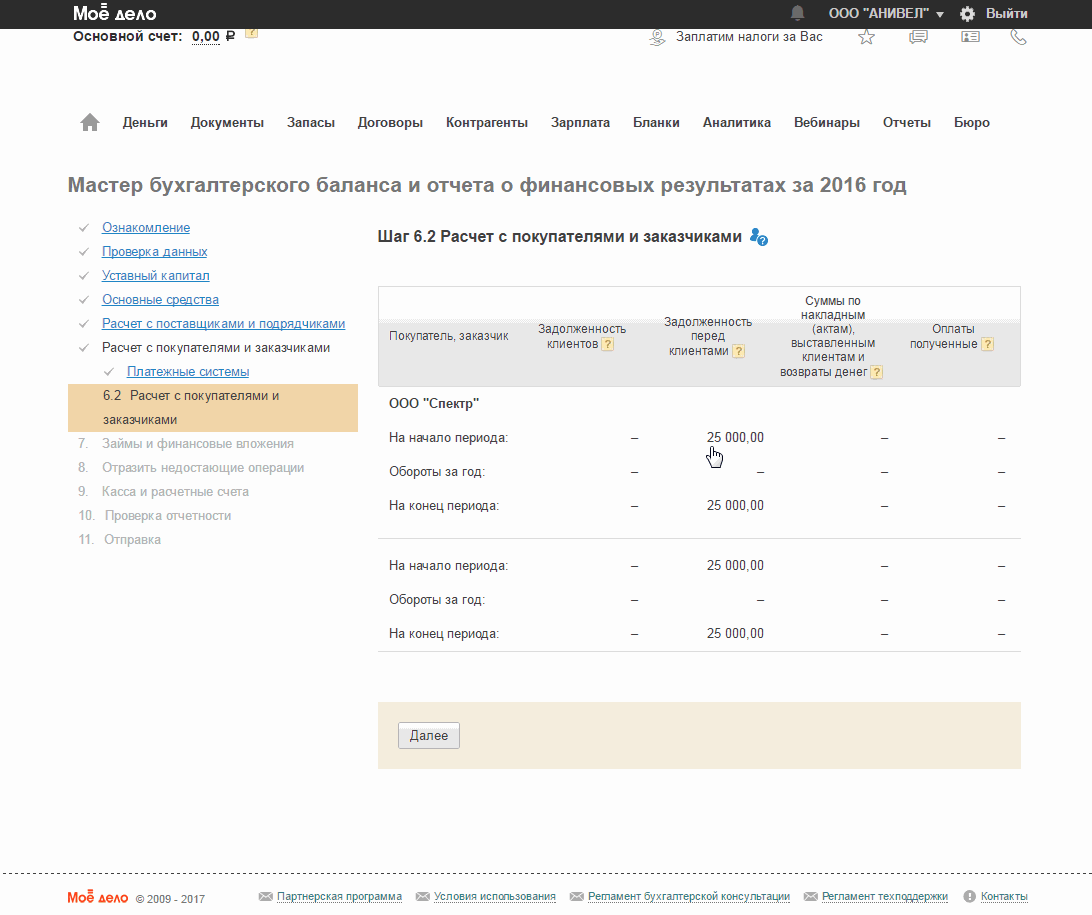Click the 0,00 main account balance
The image size is (1092, 915).
tap(206, 37)
